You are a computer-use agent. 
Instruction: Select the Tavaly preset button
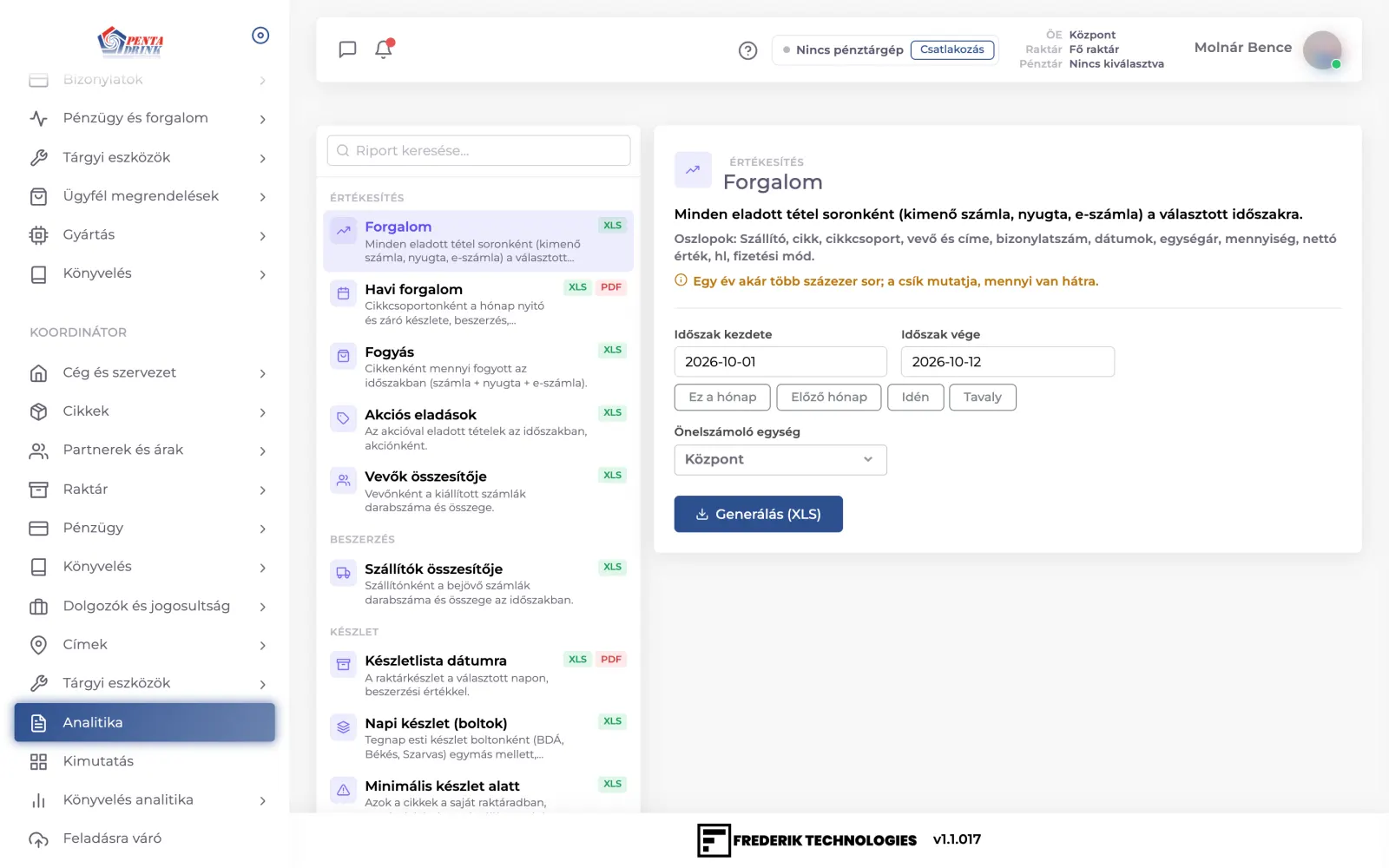click(x=983, y=398)
